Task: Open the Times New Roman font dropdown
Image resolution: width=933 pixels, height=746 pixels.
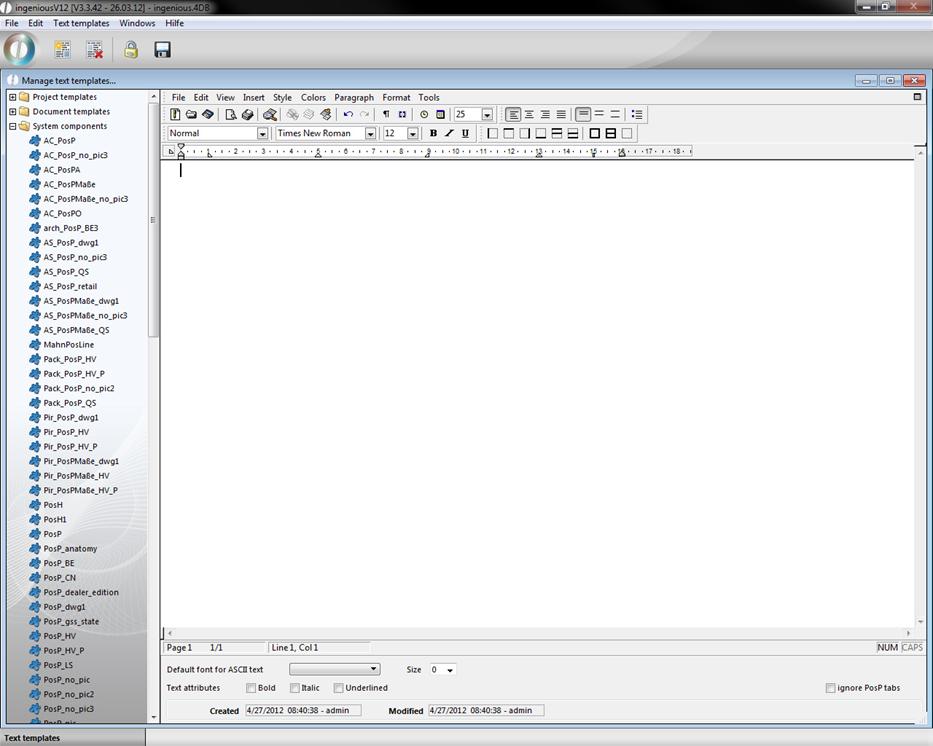Action: [370, 134]
